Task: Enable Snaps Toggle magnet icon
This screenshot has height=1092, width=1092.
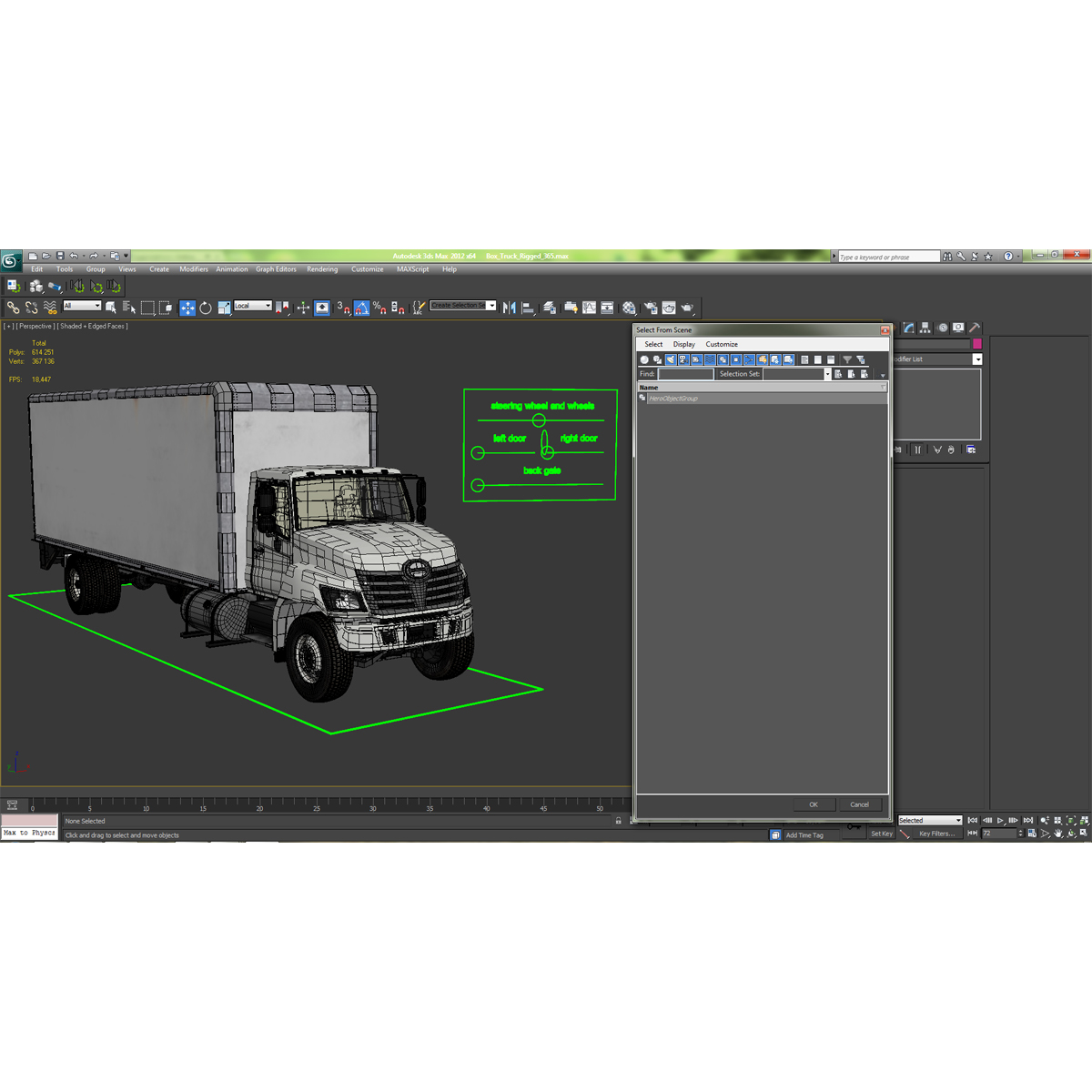Action: point(344,307)
